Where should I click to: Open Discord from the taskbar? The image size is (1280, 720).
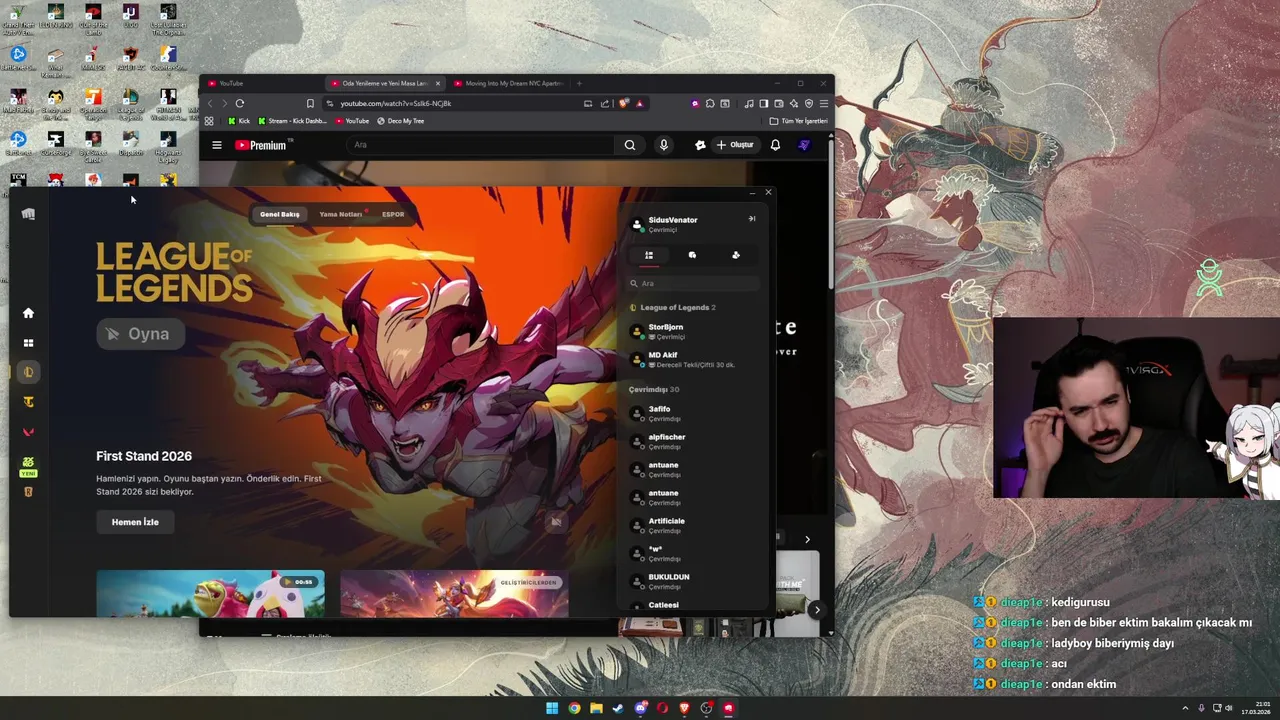point(641,708)
